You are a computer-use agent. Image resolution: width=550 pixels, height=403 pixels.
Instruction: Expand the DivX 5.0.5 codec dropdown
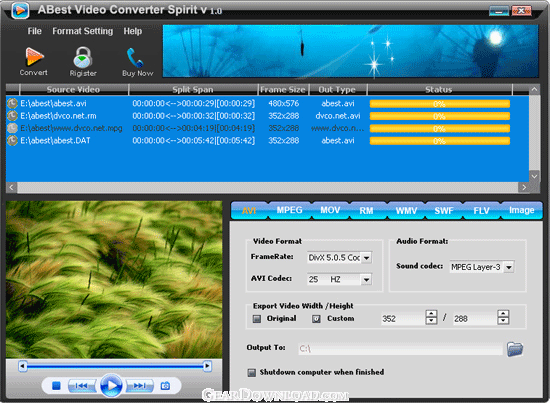366,258
